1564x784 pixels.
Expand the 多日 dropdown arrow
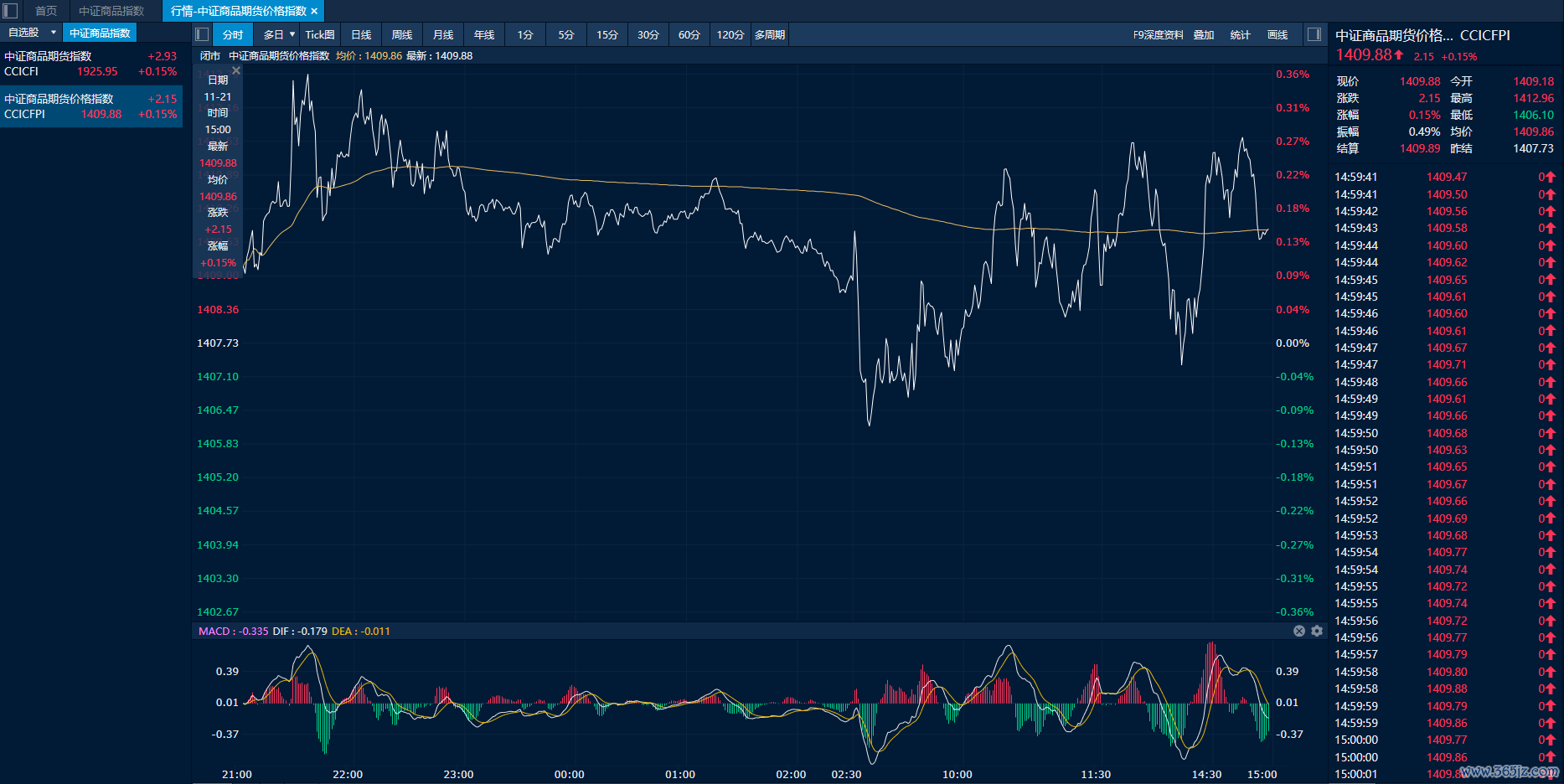point(292,34)
